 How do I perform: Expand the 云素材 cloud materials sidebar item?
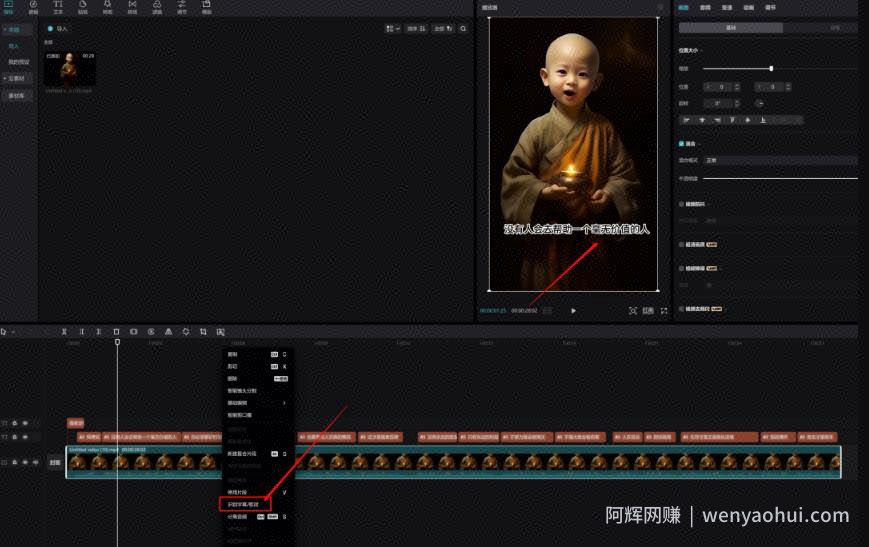(15, 79)
